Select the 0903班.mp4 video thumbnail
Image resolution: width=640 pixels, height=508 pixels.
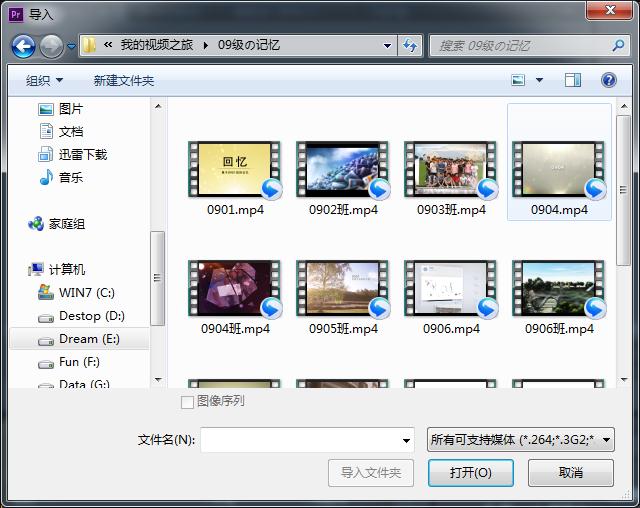click(x=451, y=169)
